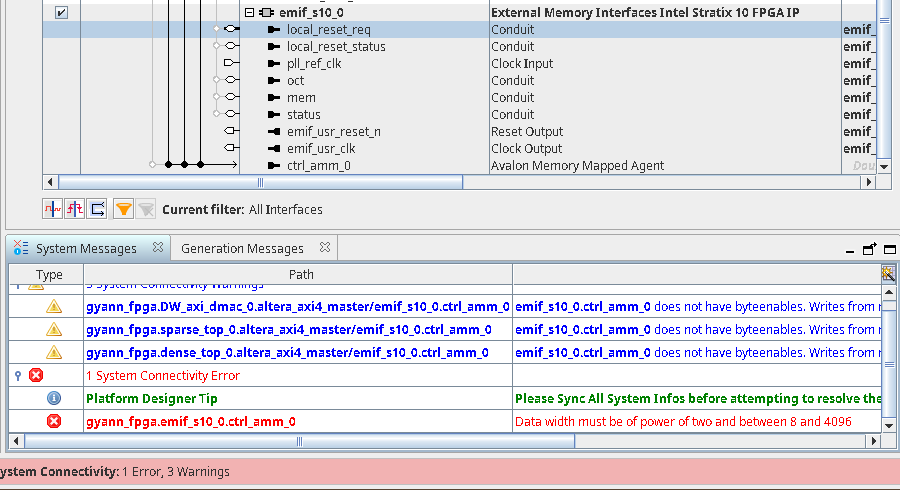
Task: Click the show clock domains filter icon
Action: pyautogui.click(x=53, y=209)
